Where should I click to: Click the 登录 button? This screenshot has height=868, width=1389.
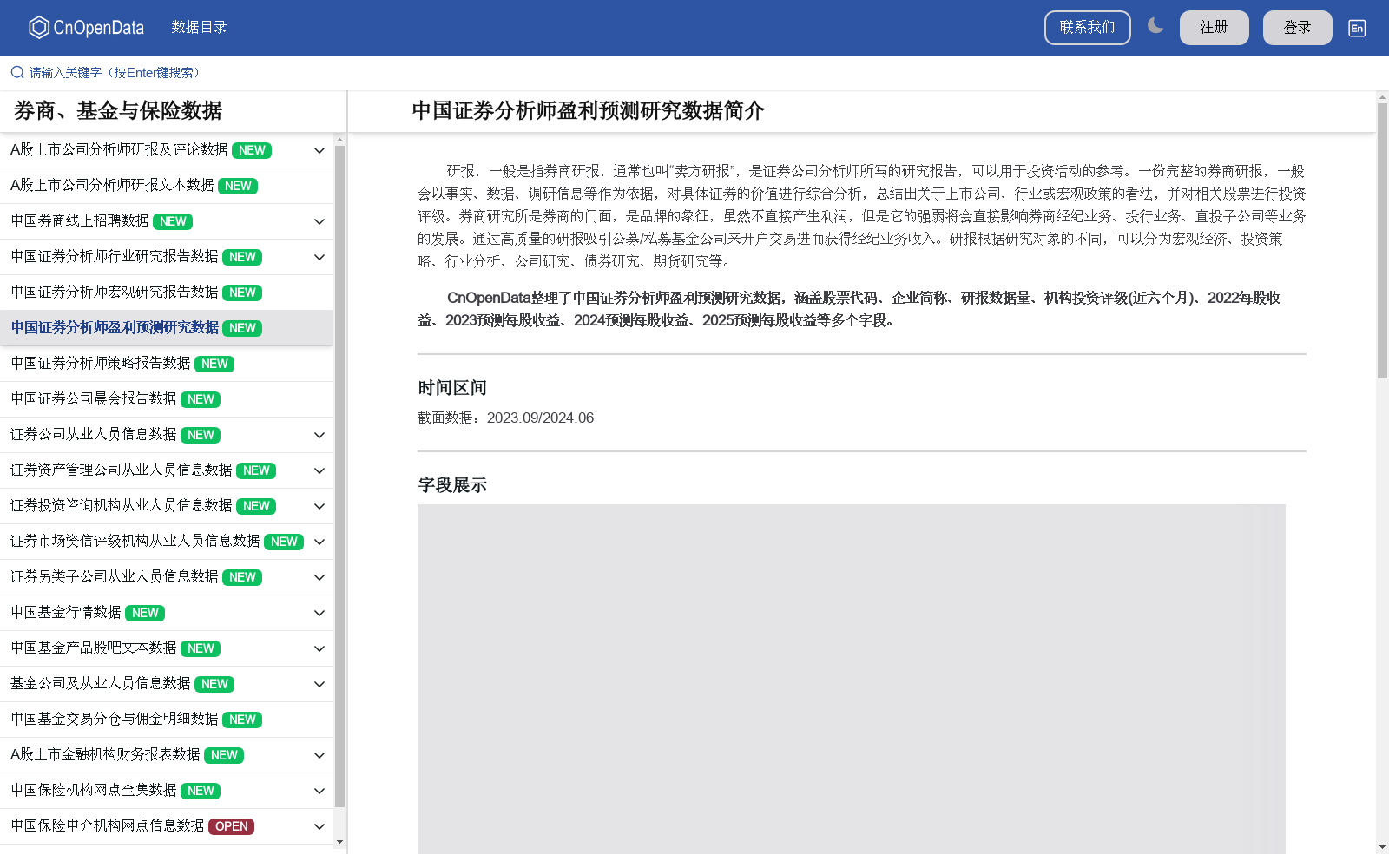(x=1297, y=28)
